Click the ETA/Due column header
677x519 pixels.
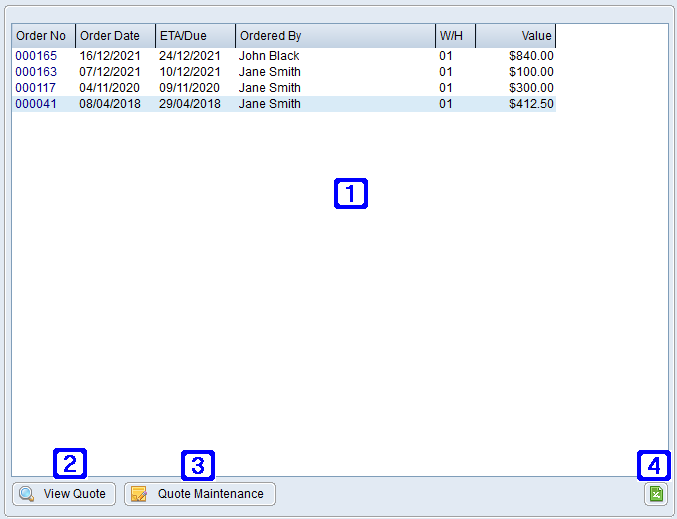[x=195, y=36]
